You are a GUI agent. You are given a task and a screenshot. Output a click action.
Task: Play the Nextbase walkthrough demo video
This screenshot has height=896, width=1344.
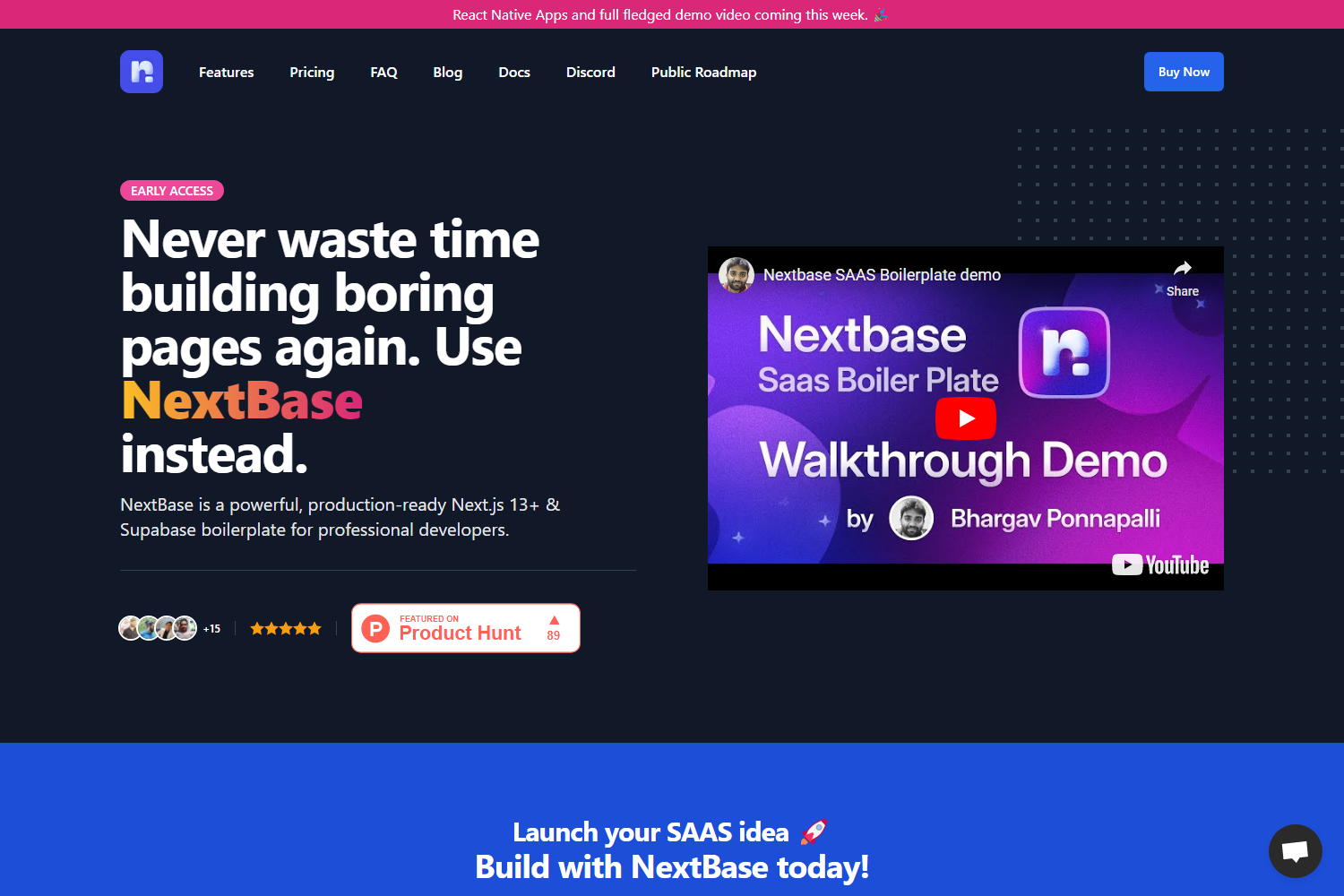pos(965,418)
